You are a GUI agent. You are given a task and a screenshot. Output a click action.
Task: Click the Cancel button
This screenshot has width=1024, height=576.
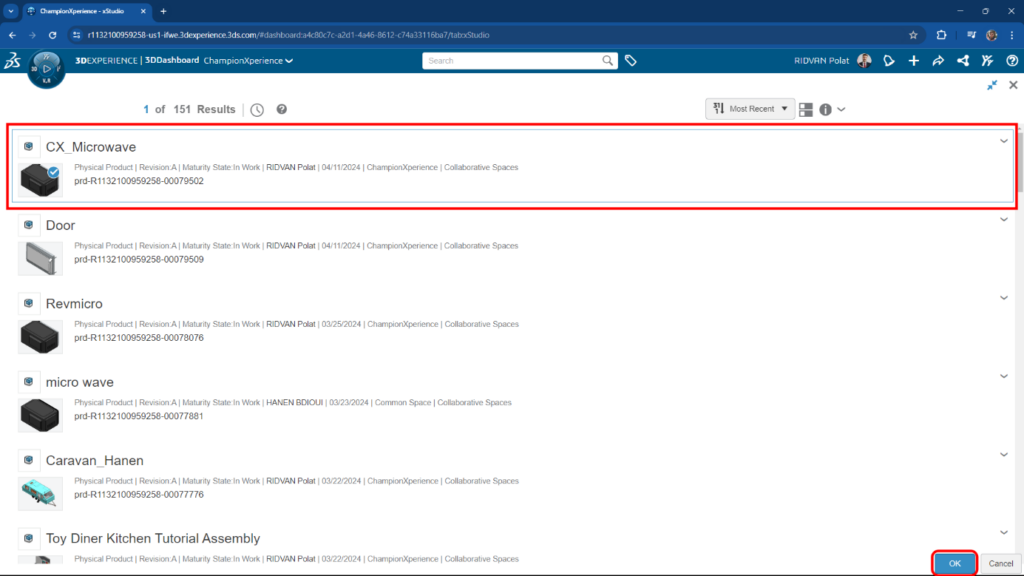tap(1000, 563)
